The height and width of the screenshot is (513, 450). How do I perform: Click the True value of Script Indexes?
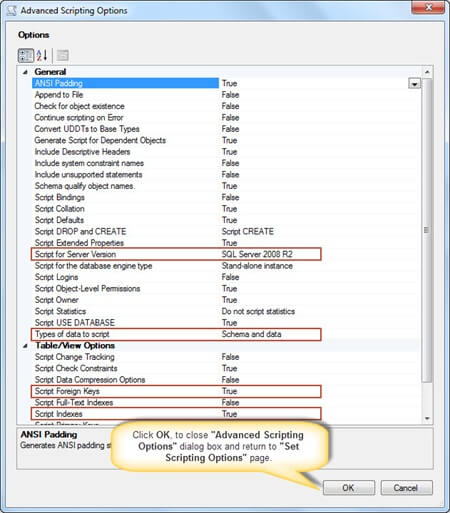(x=230, y=414)
